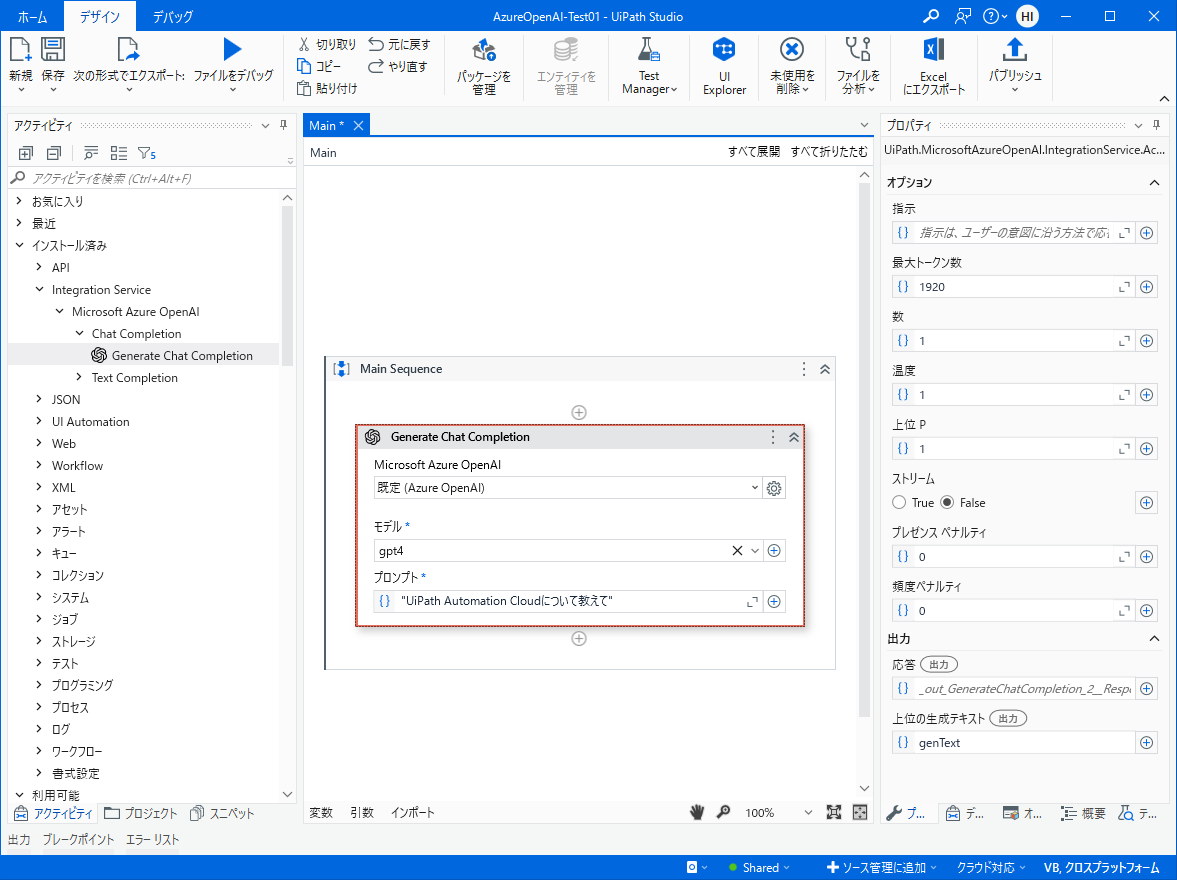Open Main Sequence options menu
This screenshot has width=1177, height=880.
pos(804,369)
